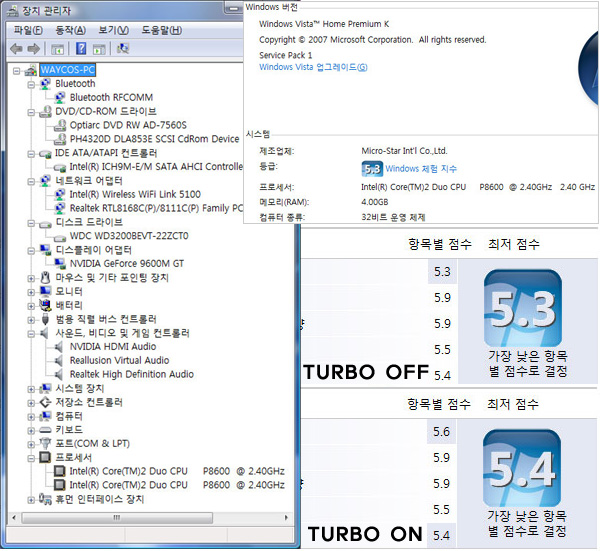The image size is (600, 551).
Task: Click the Back arrow in Device Manager toolbar
Action: click(16, 49)
